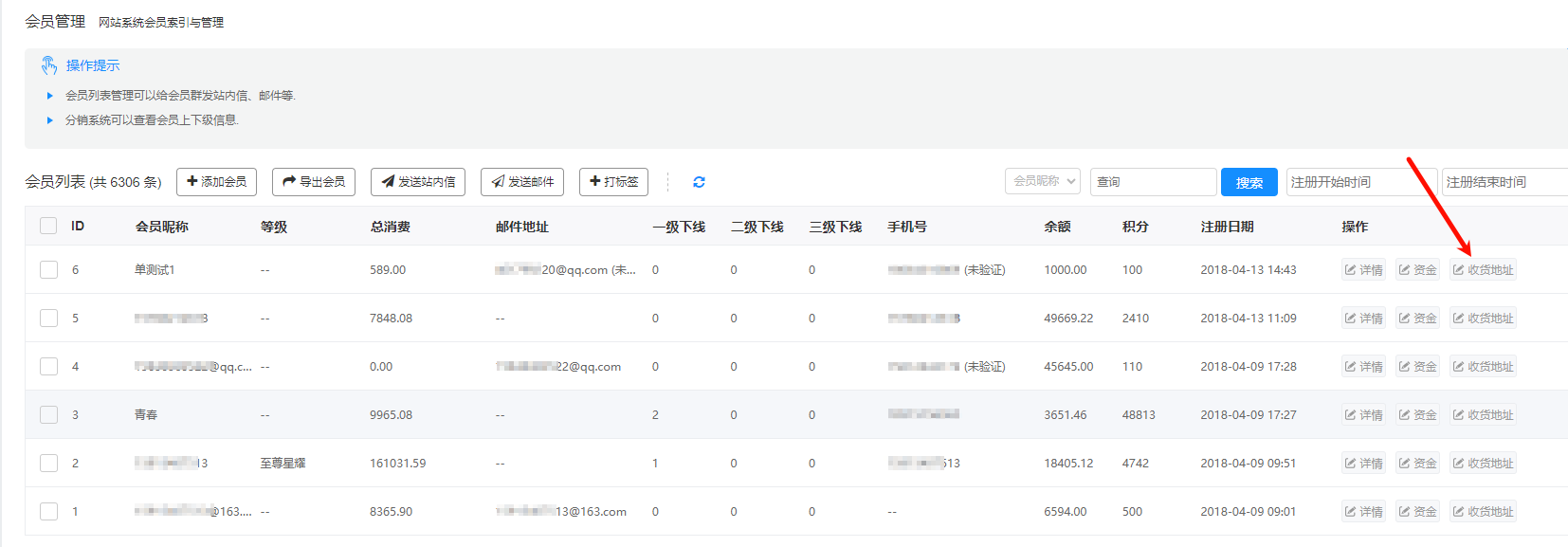Open 收货地址 for member ID 6
This screenshot has width=1568, height=547.
(1483, 270)
